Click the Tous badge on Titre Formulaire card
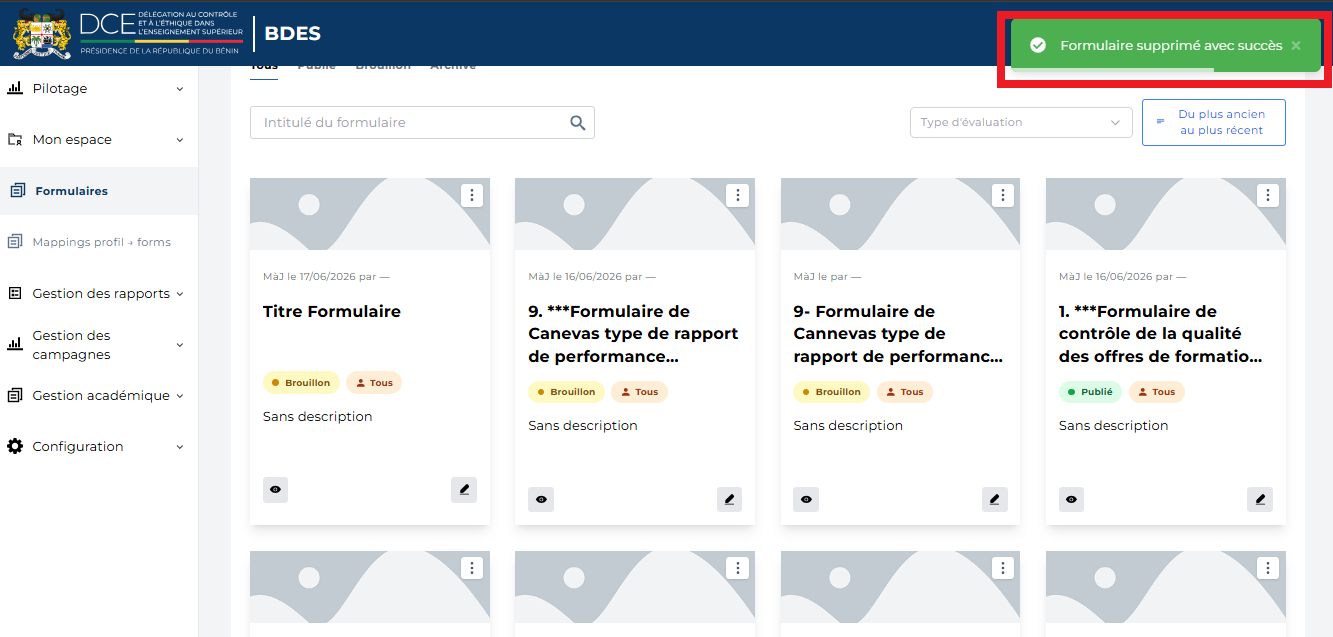Screen dimensions: 1333x637 pyautogui.click(x=374, y=383)
